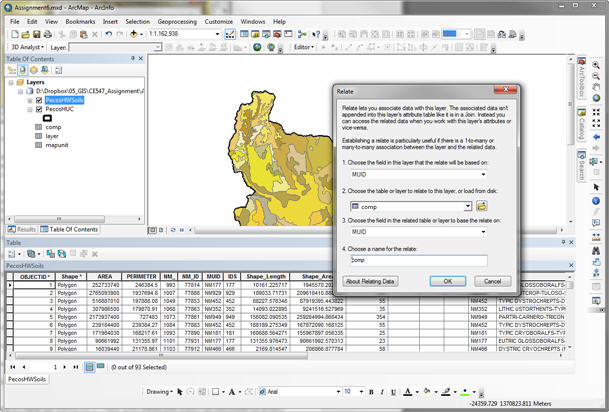Image resolution: width=609 pixels, height=412 pixels.
Task: Click the Browse folder icon in Relate dialog
Action: point(482,206)
